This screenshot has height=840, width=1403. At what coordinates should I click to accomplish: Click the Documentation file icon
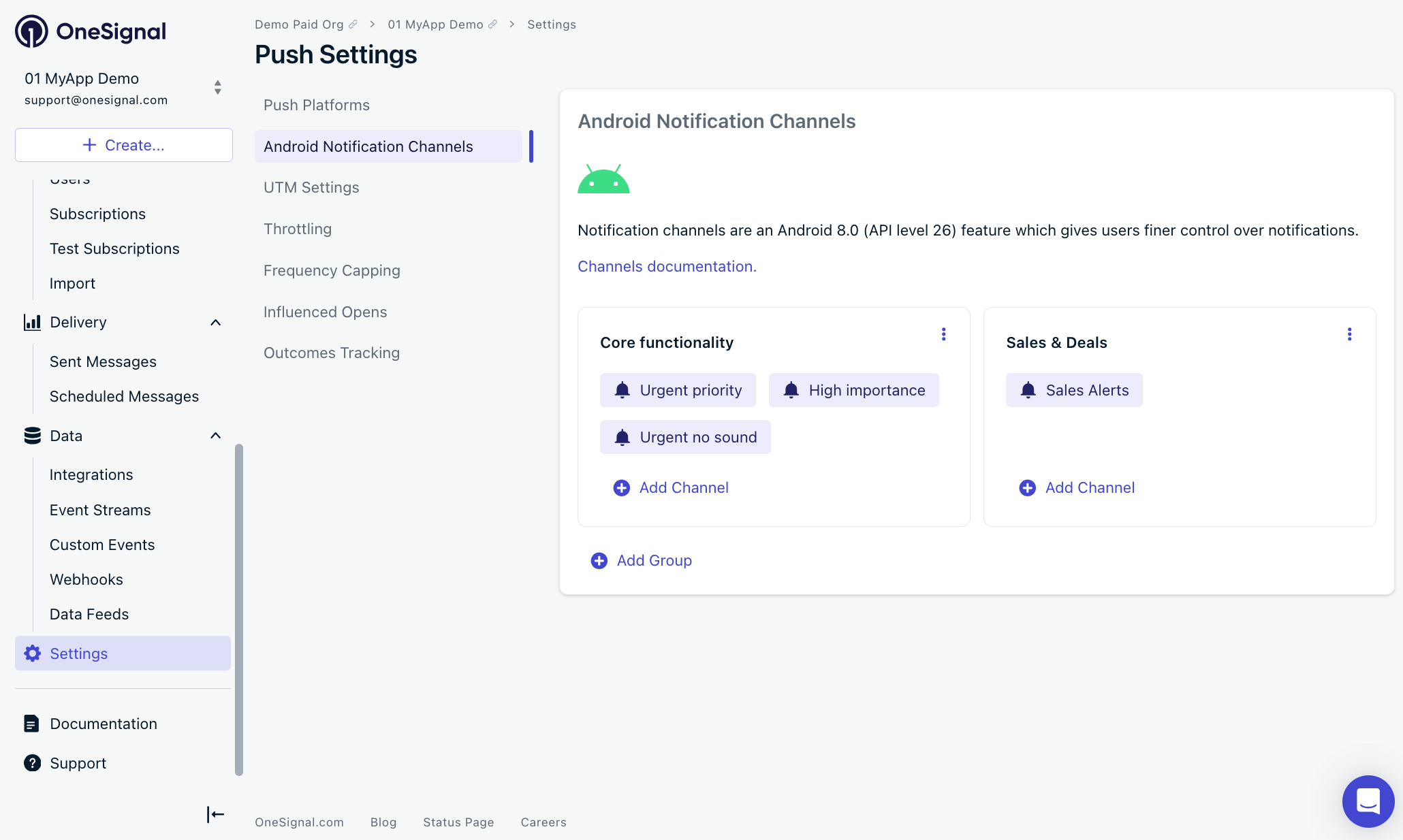coord(31,724)
